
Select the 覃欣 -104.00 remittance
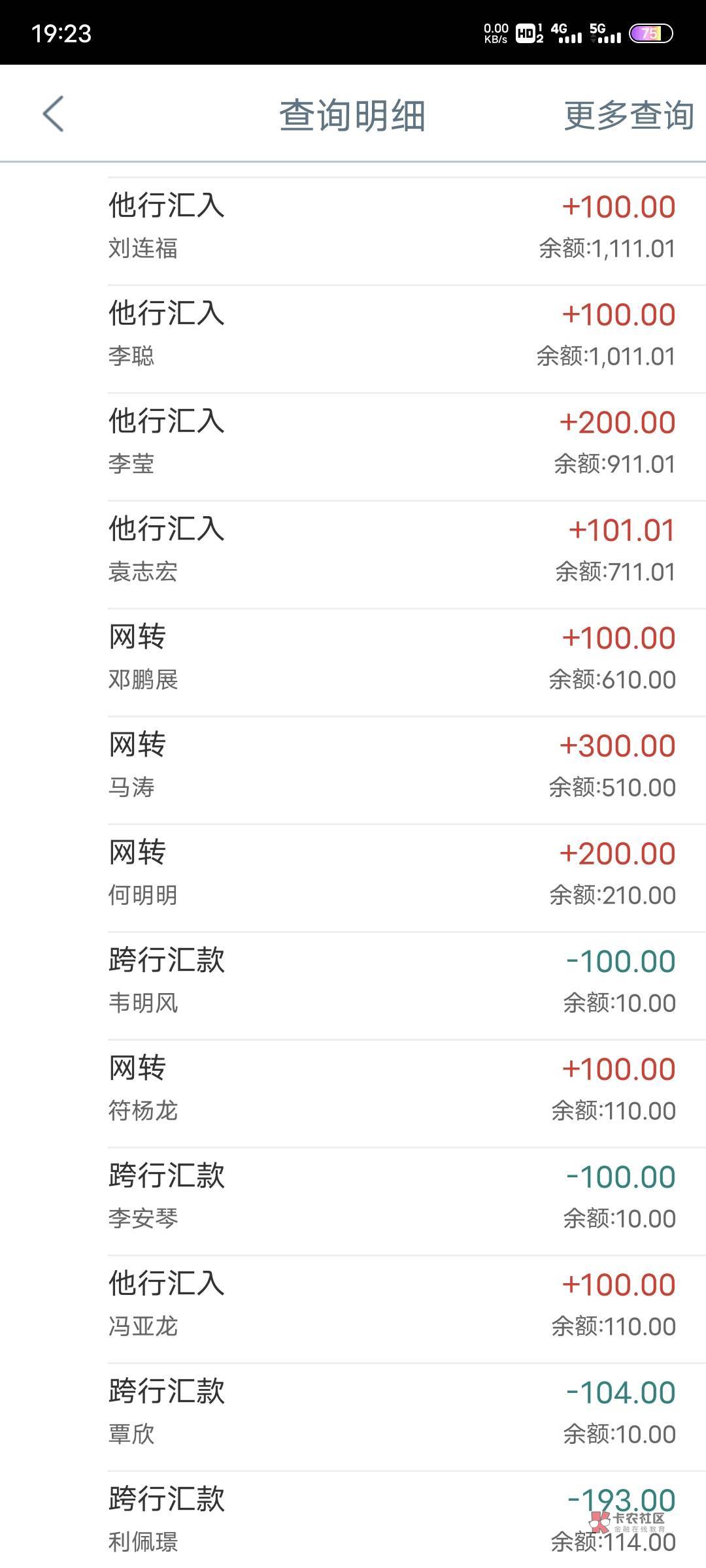click(x=392, y=1413)
